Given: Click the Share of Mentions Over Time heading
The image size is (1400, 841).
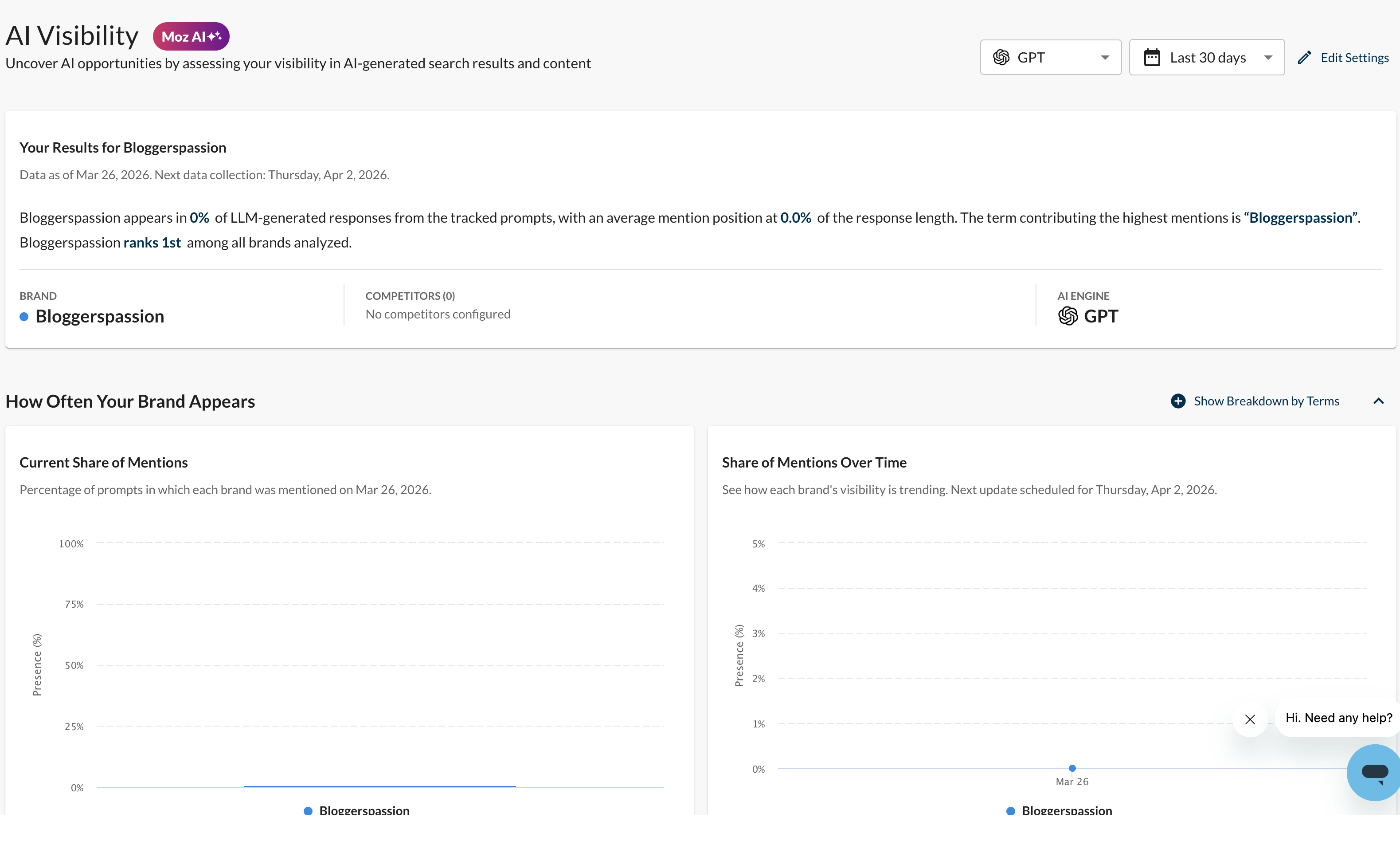Looking at the screenshot, I should 814,463.
